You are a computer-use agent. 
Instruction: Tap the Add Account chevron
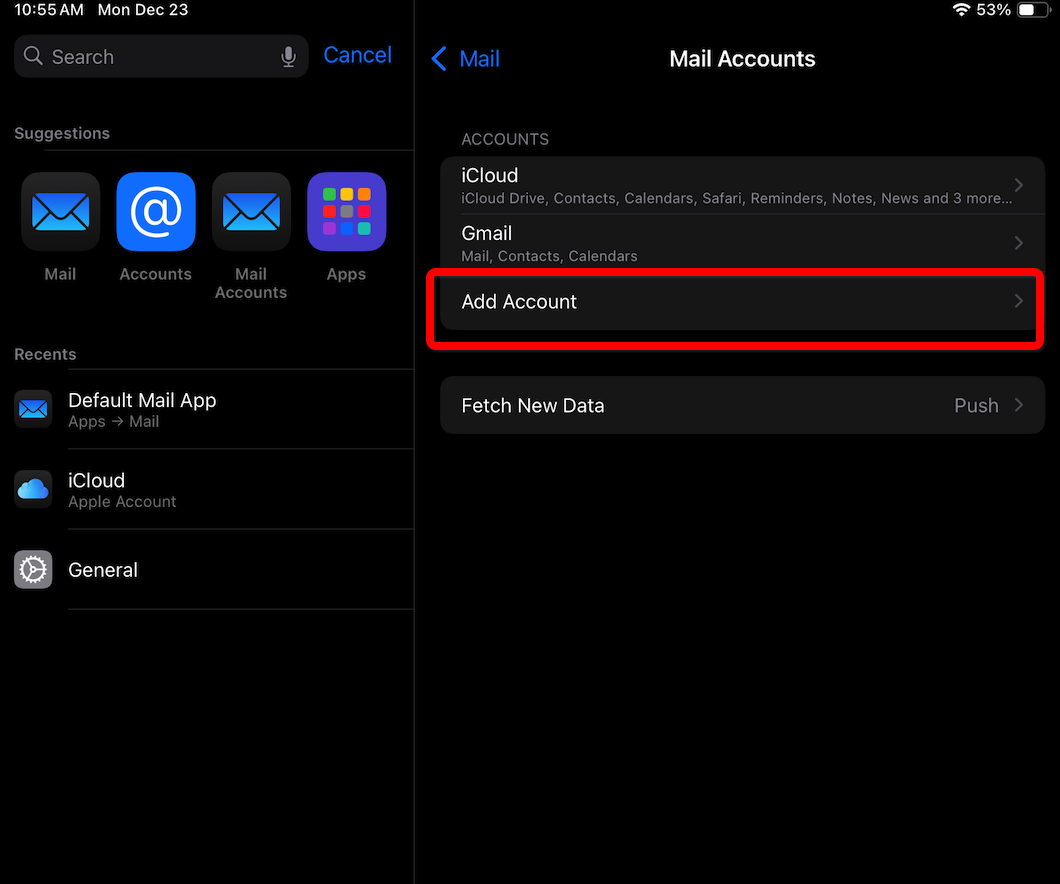click(1019, 301)
